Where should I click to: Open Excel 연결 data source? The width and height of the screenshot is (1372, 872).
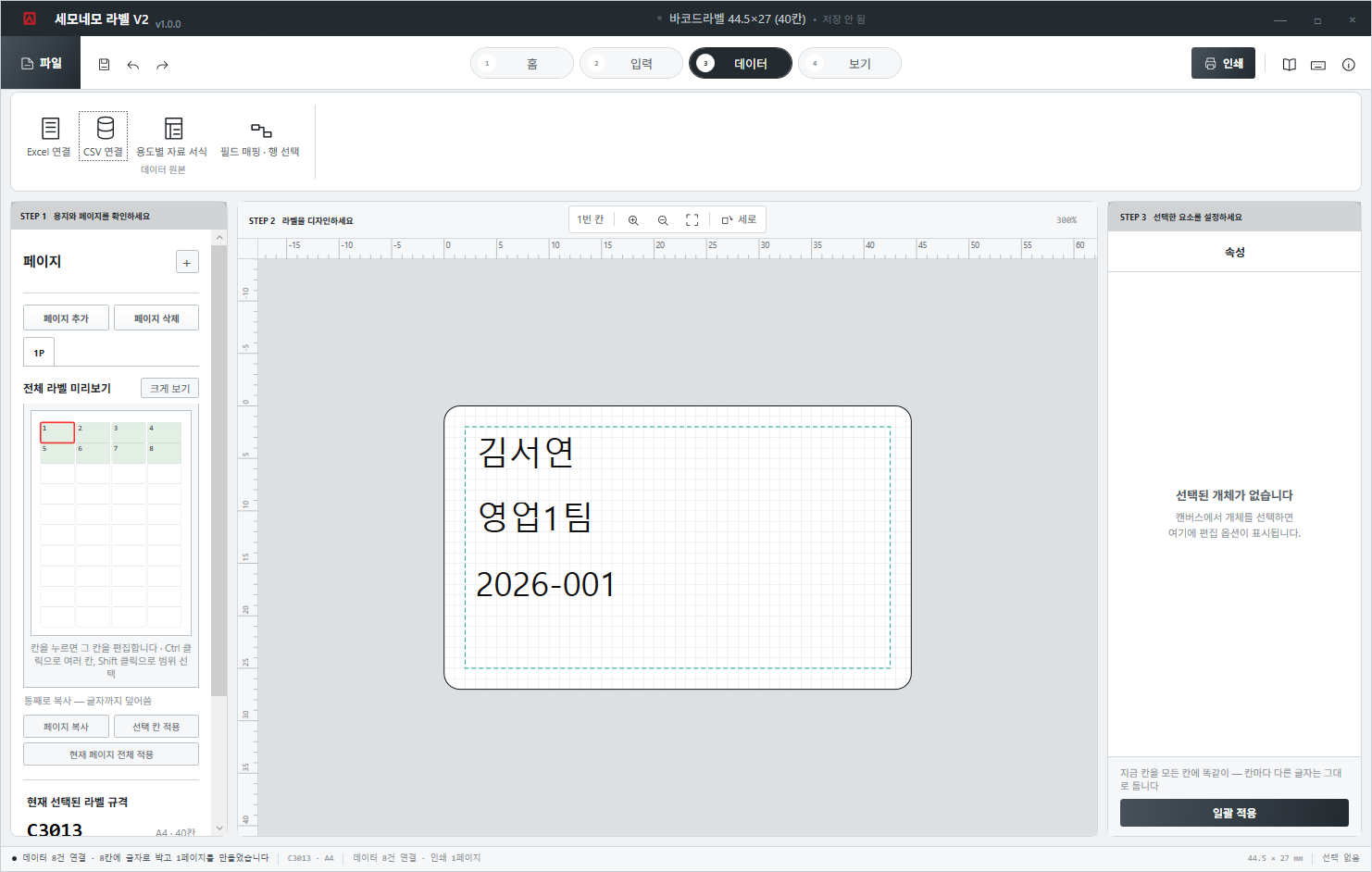click(49, 136)
